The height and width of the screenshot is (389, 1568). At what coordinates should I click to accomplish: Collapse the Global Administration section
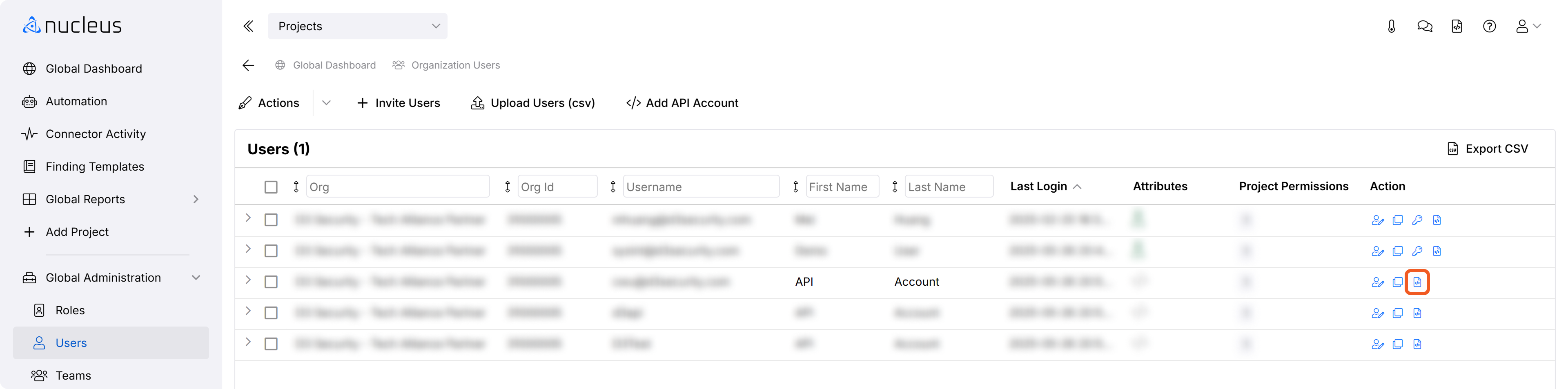coord(196,278)
